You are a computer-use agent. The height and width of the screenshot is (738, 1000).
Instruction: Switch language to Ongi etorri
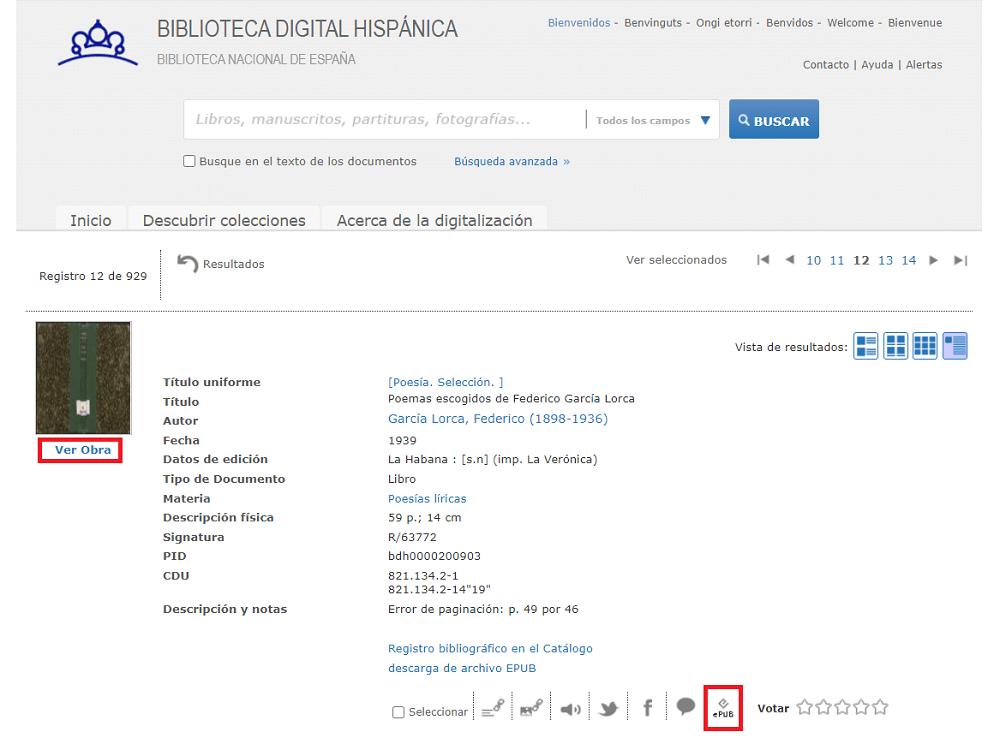pyautogui.click(x=724, y=22)
